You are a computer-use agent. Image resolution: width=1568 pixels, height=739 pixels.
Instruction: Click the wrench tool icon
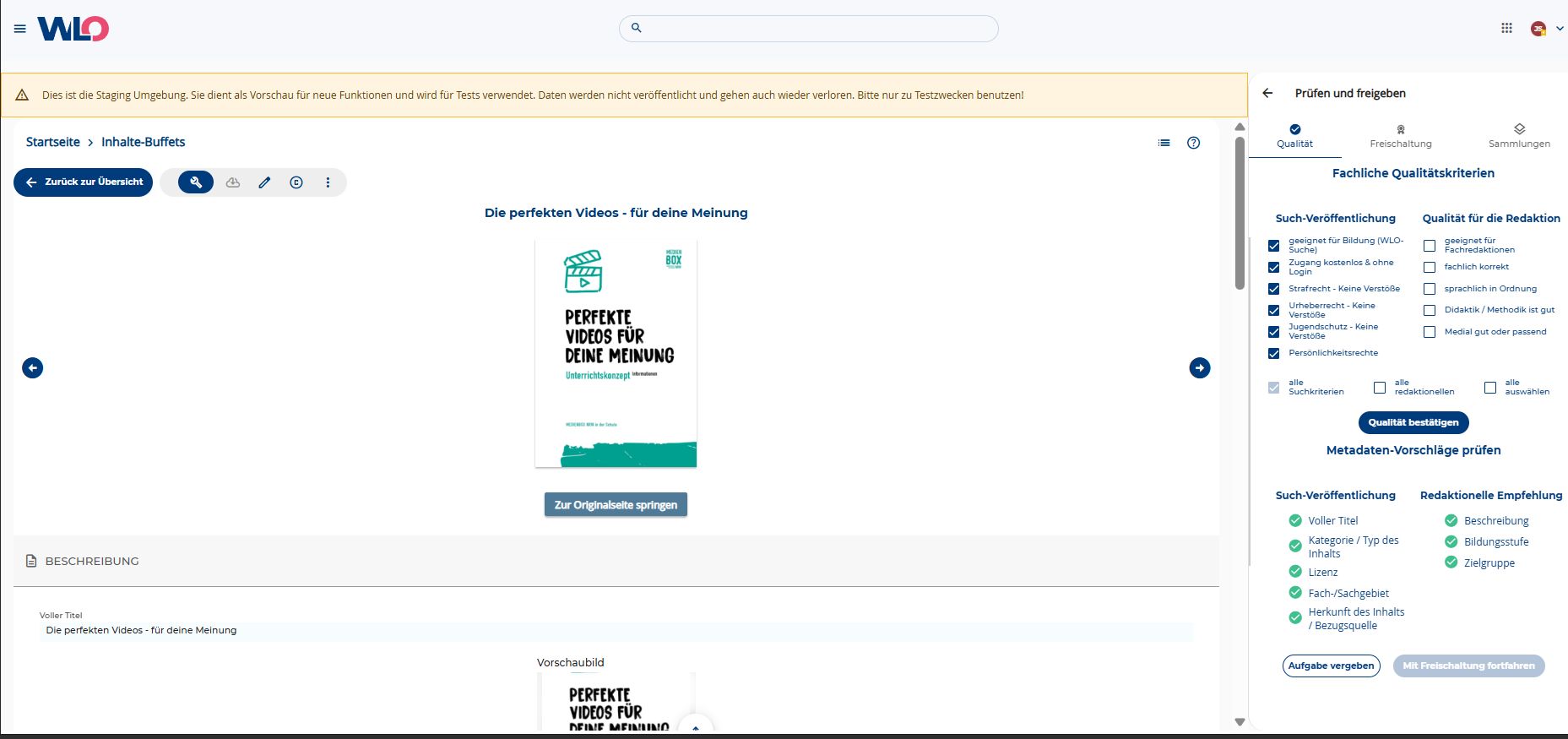click(196, 182)
